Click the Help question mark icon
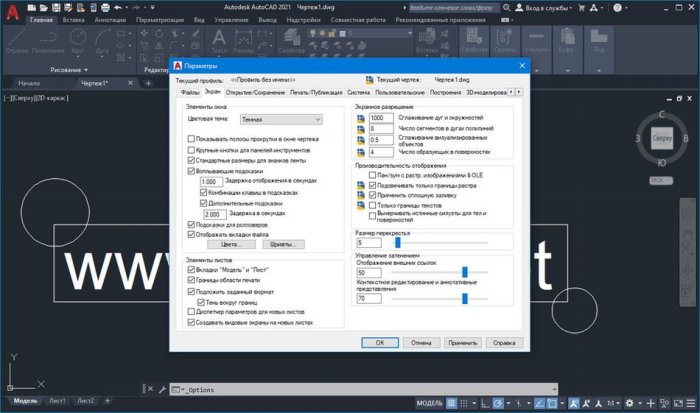The image size is (700, 413). [x=617, y=8]
